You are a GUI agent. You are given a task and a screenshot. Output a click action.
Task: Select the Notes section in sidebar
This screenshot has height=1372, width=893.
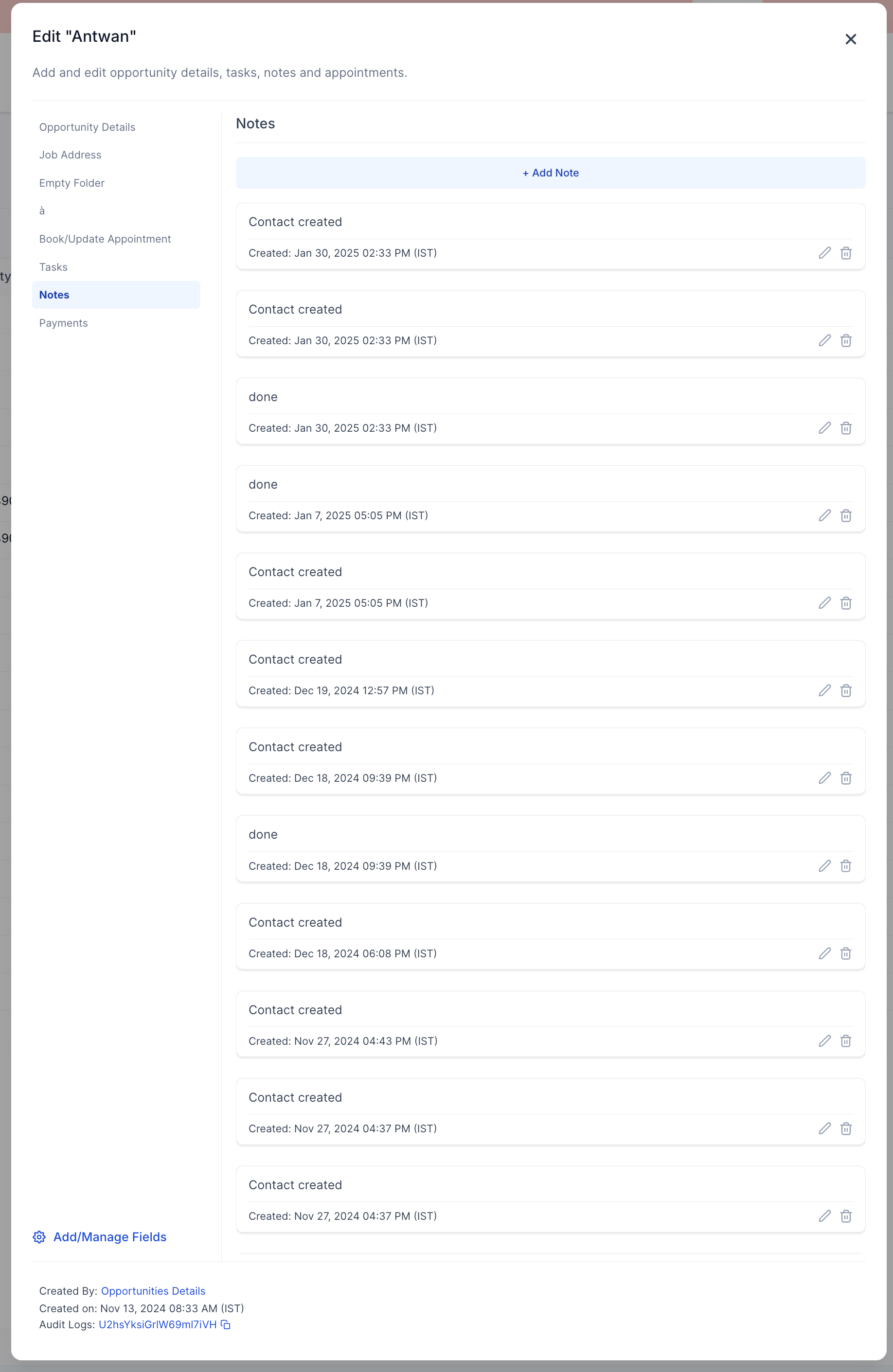54,295
